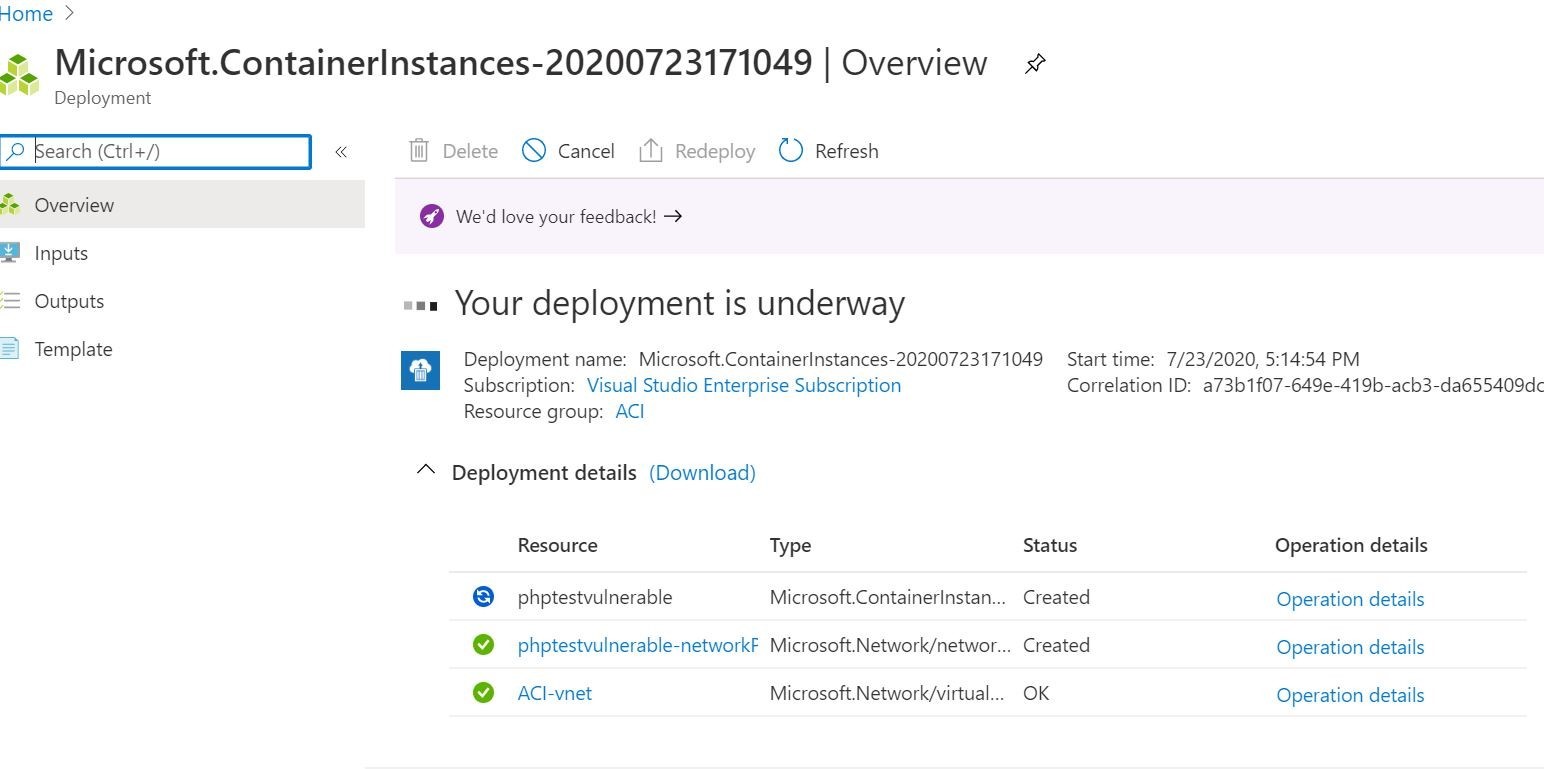
Task: Select the Cancel deployment icon
Action: pyautogui.click(x=533, y=150)
